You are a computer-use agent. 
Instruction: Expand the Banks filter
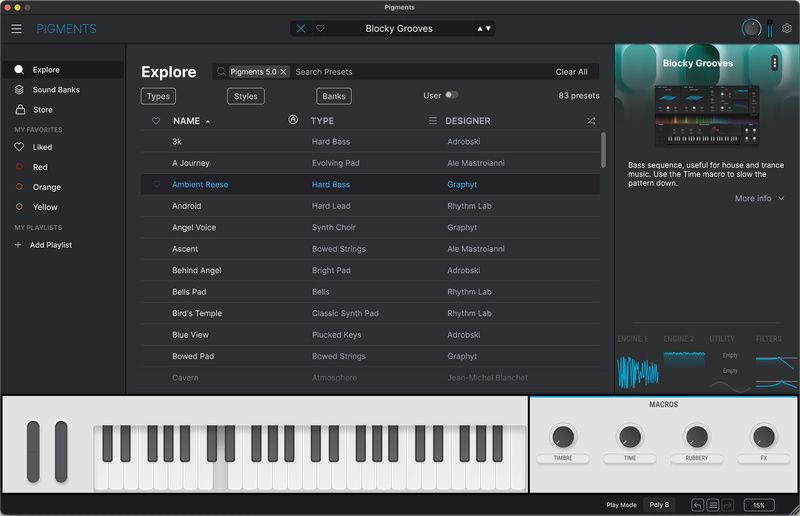[334, 96]
